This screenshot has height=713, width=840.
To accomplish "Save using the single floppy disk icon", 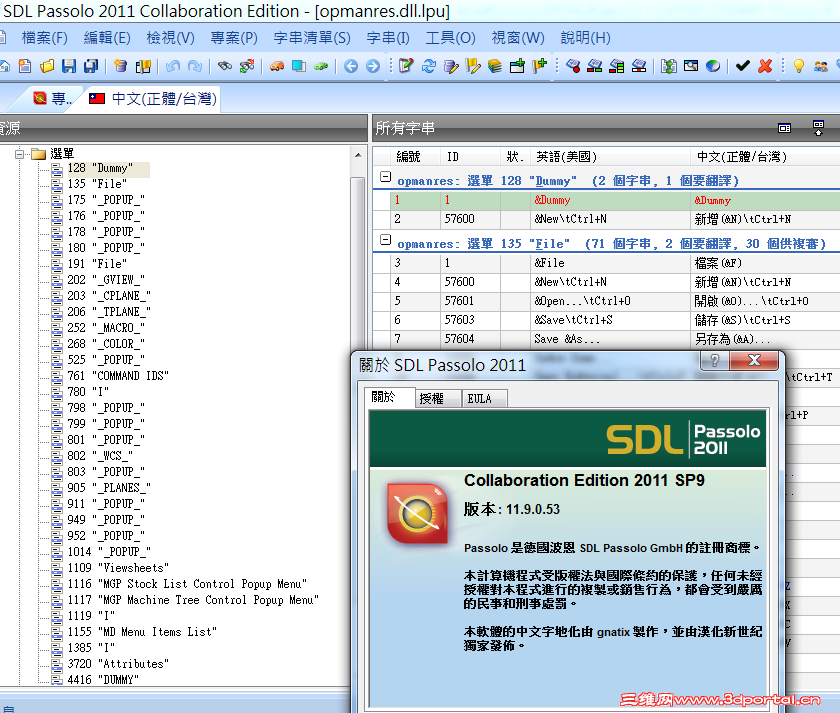I will coord(69,66).
